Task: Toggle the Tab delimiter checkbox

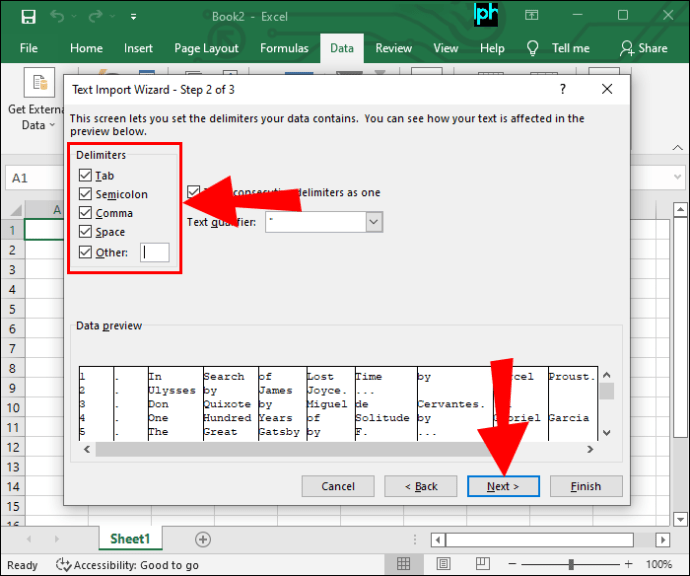Action: point(85,176)
